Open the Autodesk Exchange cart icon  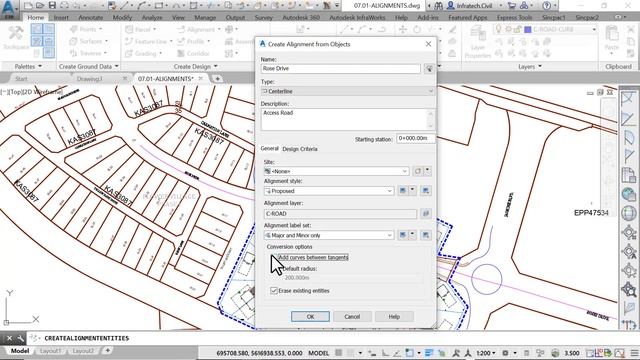(511, 6)
